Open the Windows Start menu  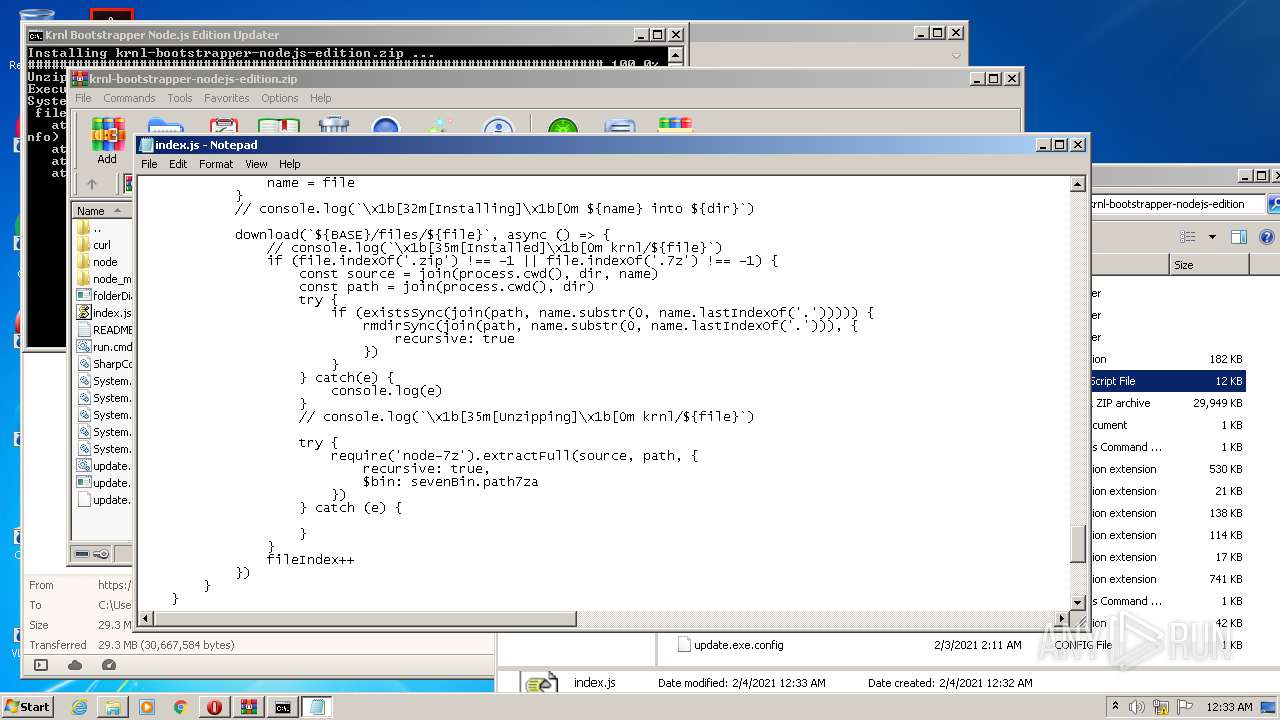[x=28, y=707]
